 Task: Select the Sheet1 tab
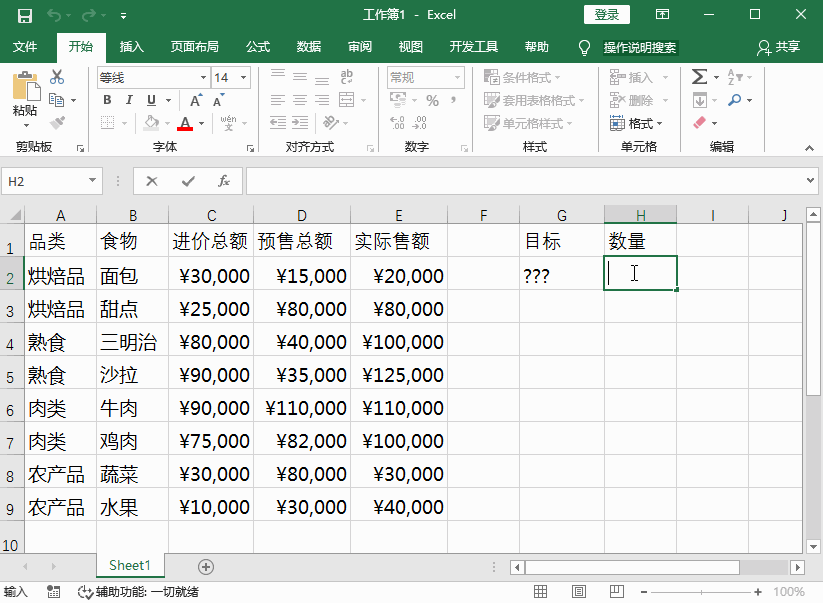(x=130, y=566)
